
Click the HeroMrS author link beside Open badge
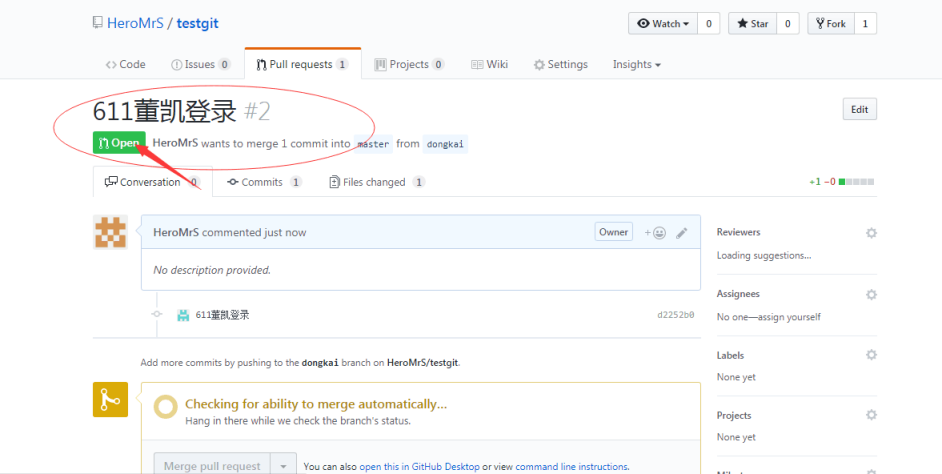[175, 144]
